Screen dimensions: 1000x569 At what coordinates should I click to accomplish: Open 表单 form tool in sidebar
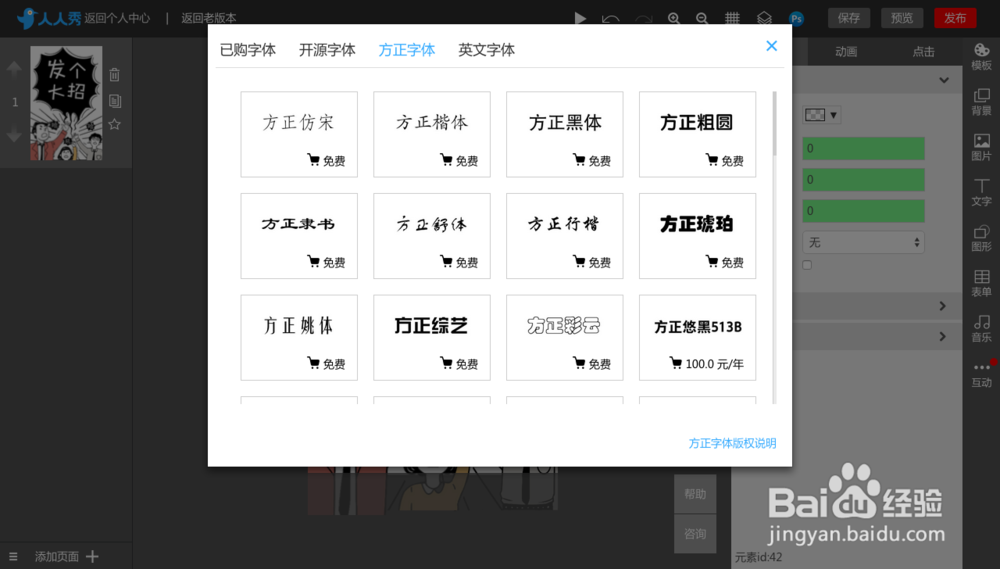[982, 283]
